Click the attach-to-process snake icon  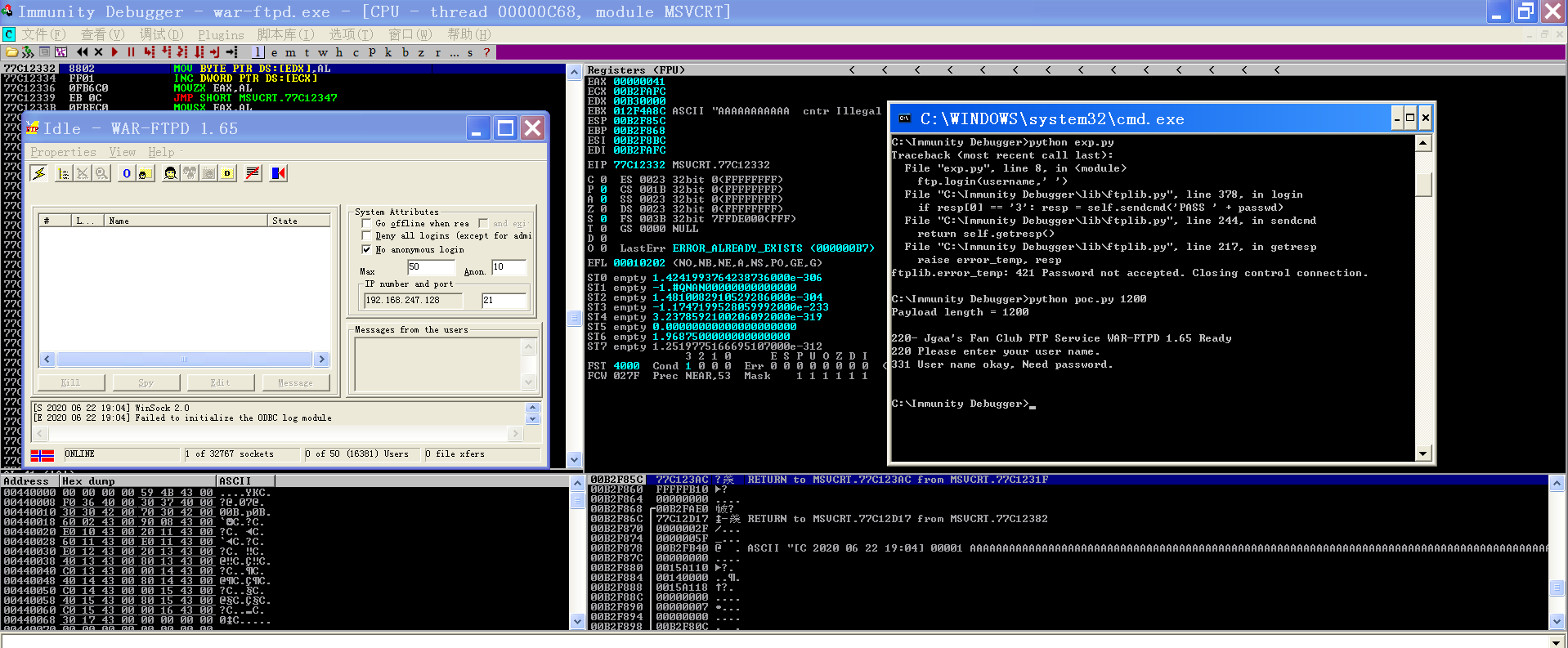tap(28, 52)
